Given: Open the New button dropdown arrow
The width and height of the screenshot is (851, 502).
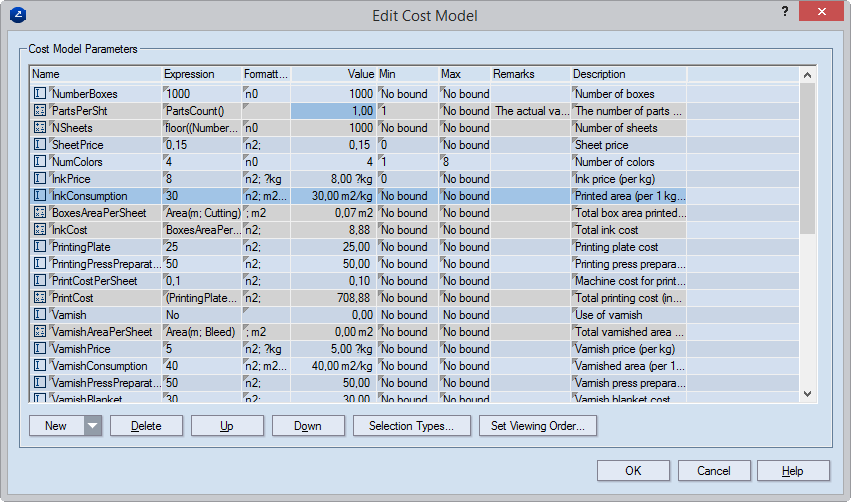Looking at the screenshot, I should tap(92, 426).
